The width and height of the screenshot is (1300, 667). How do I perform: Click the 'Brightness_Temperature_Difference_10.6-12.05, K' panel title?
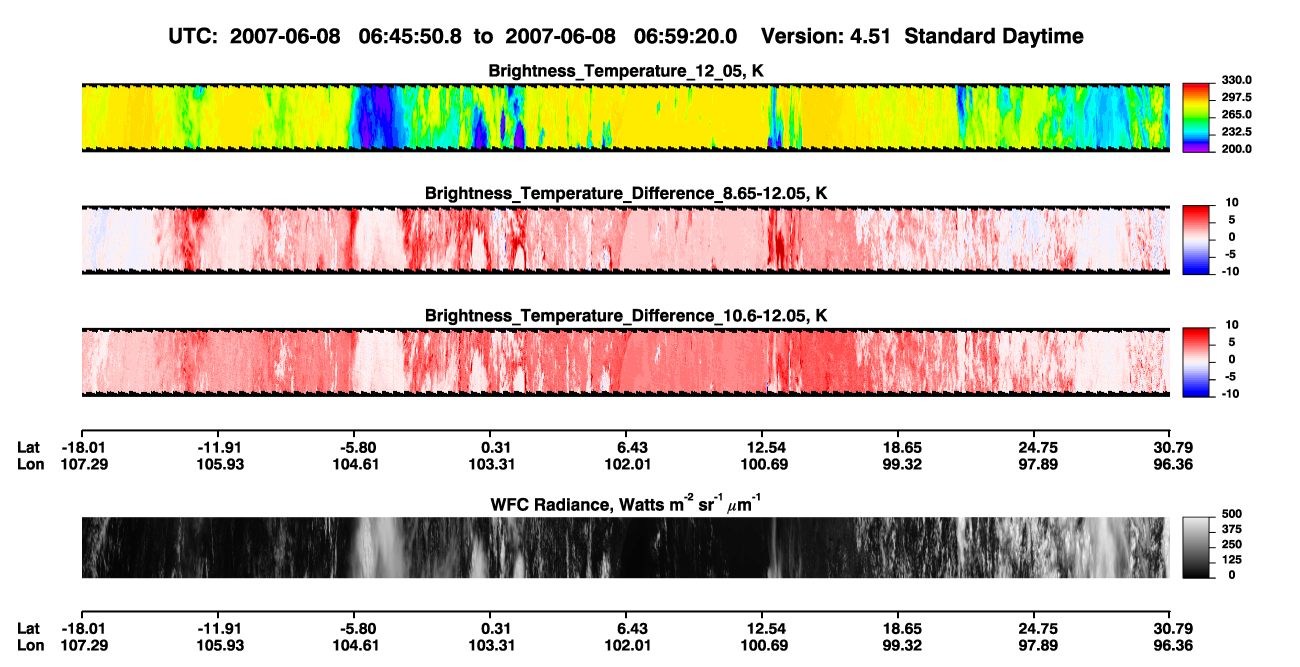coord(626,316)
